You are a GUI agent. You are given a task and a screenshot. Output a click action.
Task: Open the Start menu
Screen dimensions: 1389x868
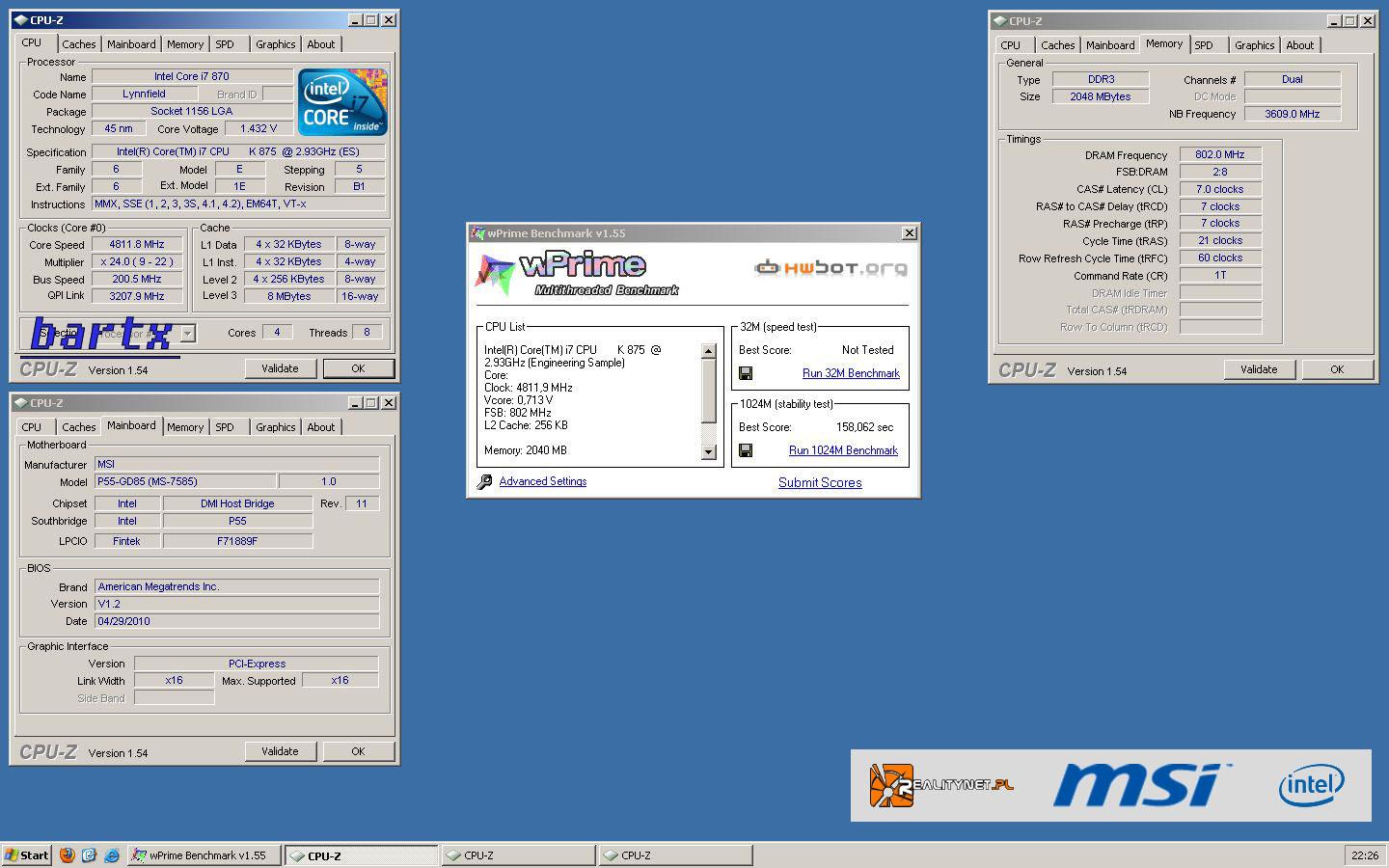(26, 855)
